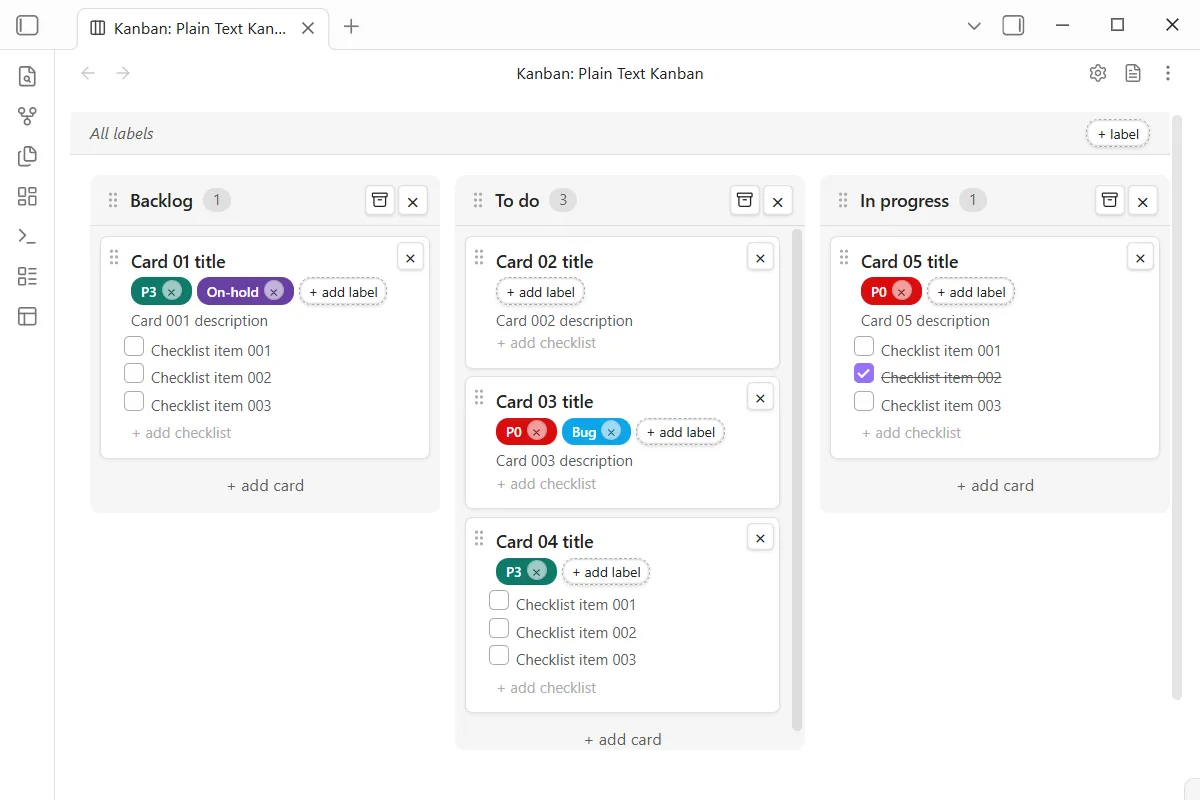Image resolution: width=1200 pixels, height=800 pixels.
Task: Remove Card 05 title card
Action: tap(1140, 257)
